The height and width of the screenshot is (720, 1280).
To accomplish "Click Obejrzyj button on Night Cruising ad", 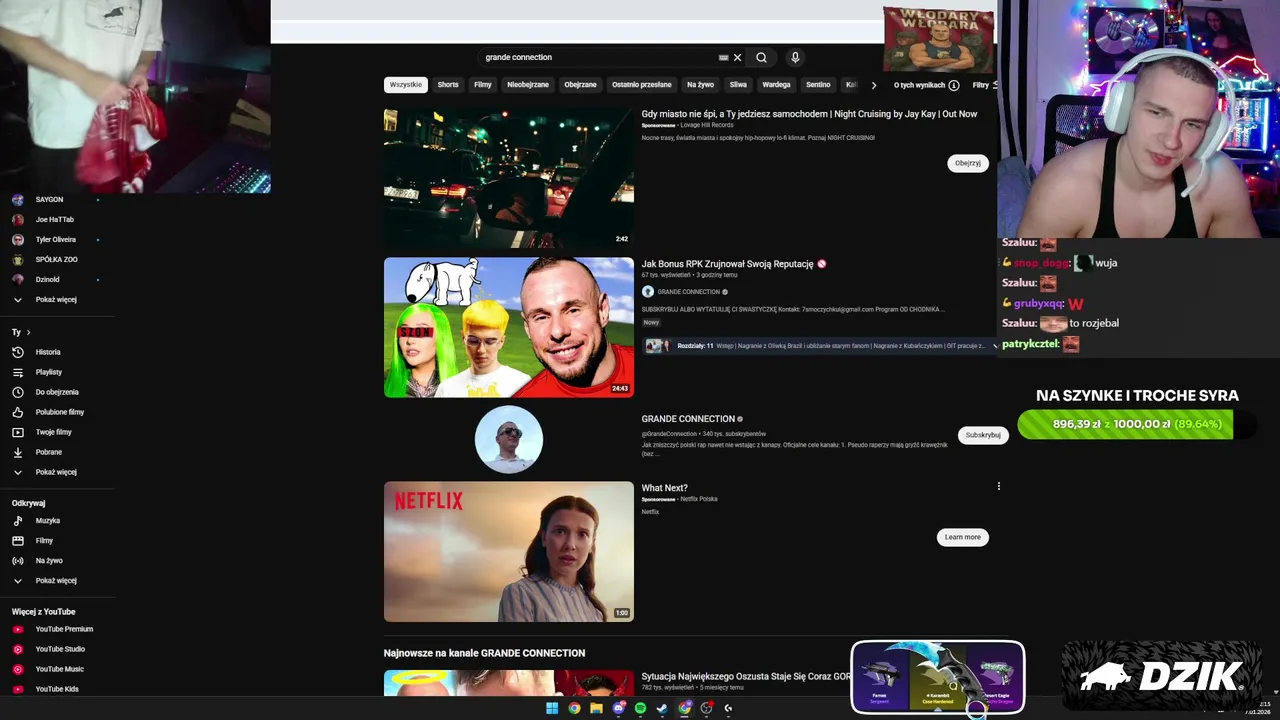I will 968,163.
